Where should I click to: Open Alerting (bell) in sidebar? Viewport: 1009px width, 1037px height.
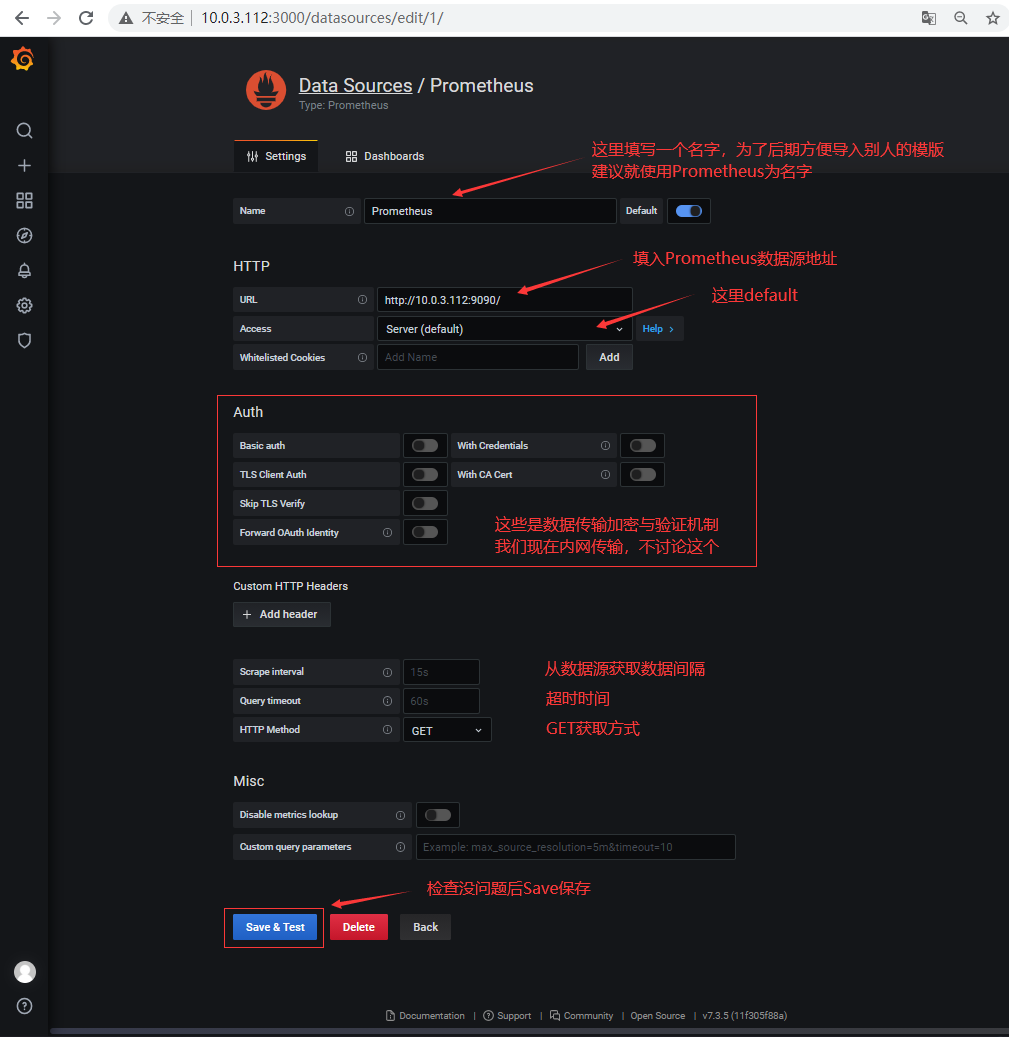(x=24, y=270)
